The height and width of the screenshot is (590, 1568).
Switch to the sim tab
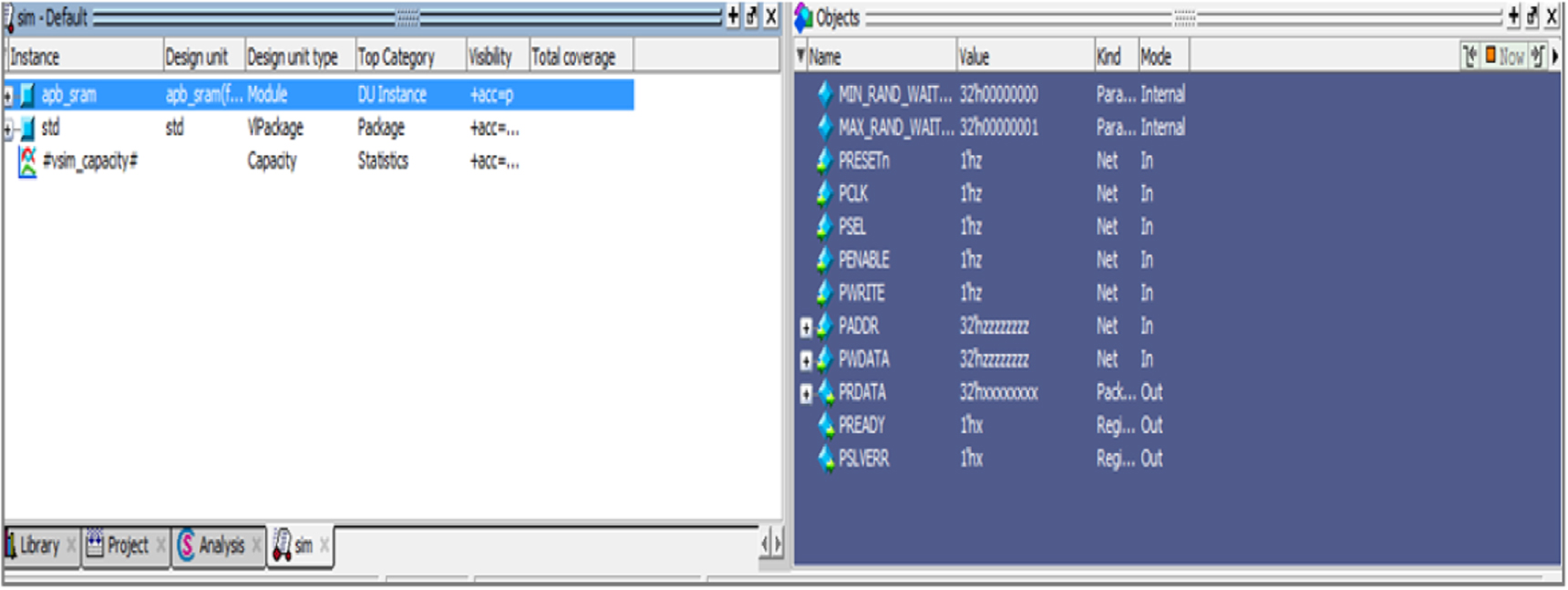pyautogui.click(x=304, y=546)
